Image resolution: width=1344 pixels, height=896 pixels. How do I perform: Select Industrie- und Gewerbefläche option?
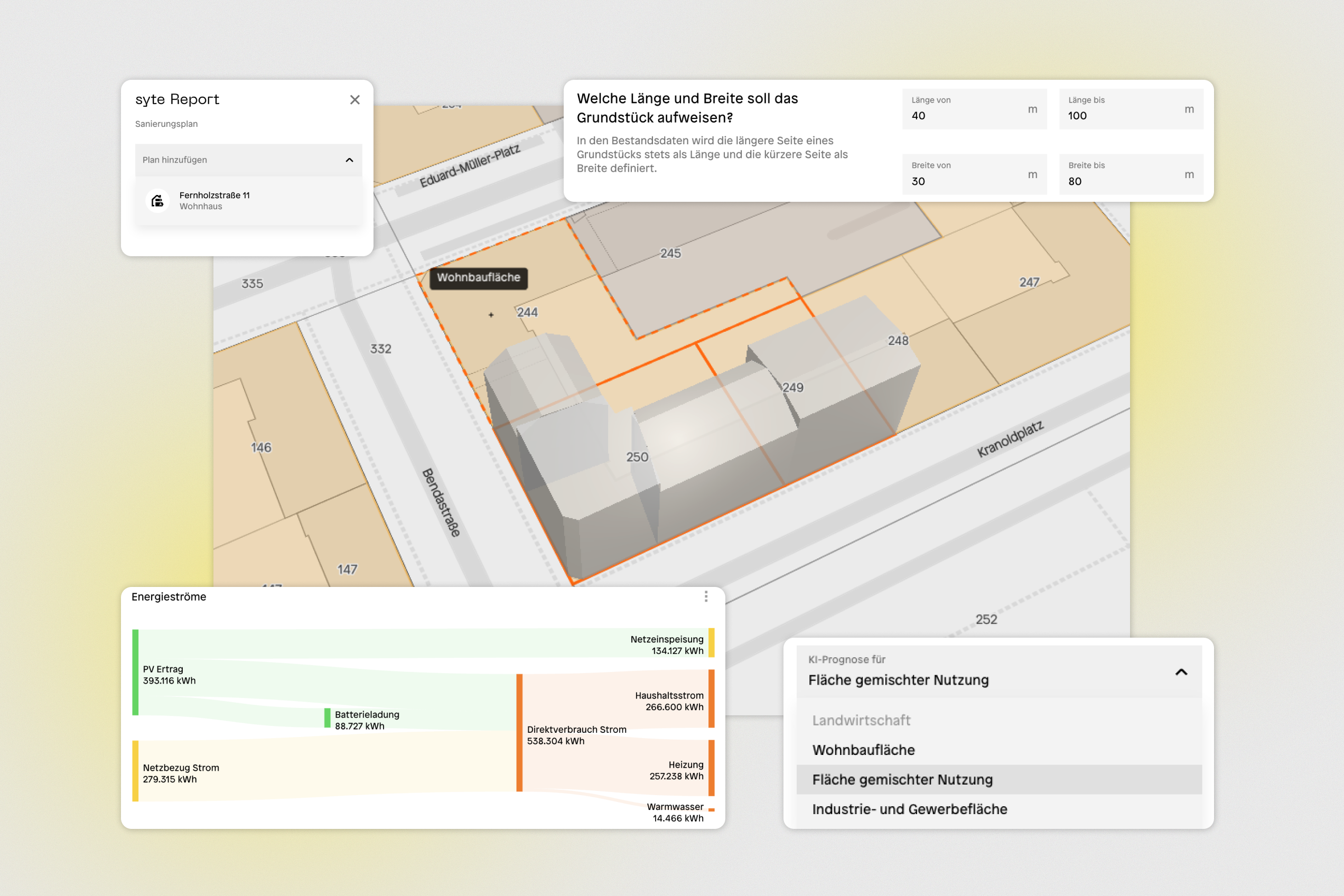point(909,809)
